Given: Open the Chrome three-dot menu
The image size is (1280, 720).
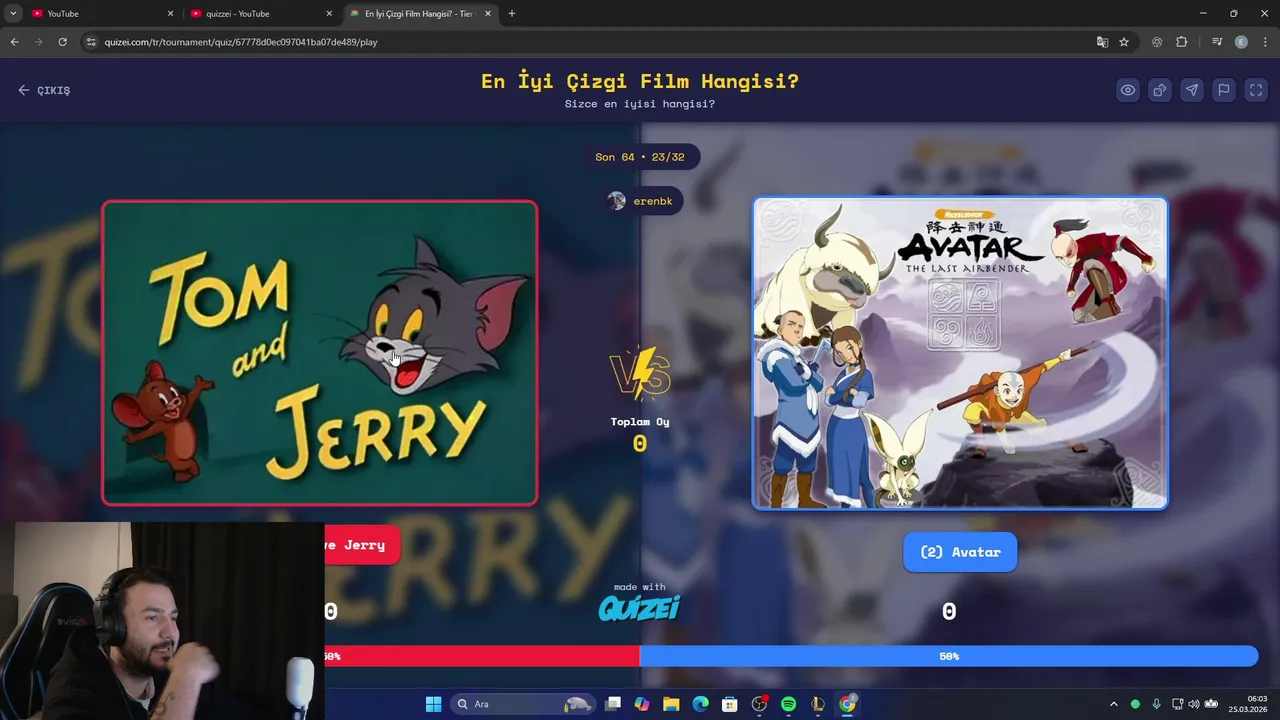Looking at the screenshot, I should pos(1266,42).
